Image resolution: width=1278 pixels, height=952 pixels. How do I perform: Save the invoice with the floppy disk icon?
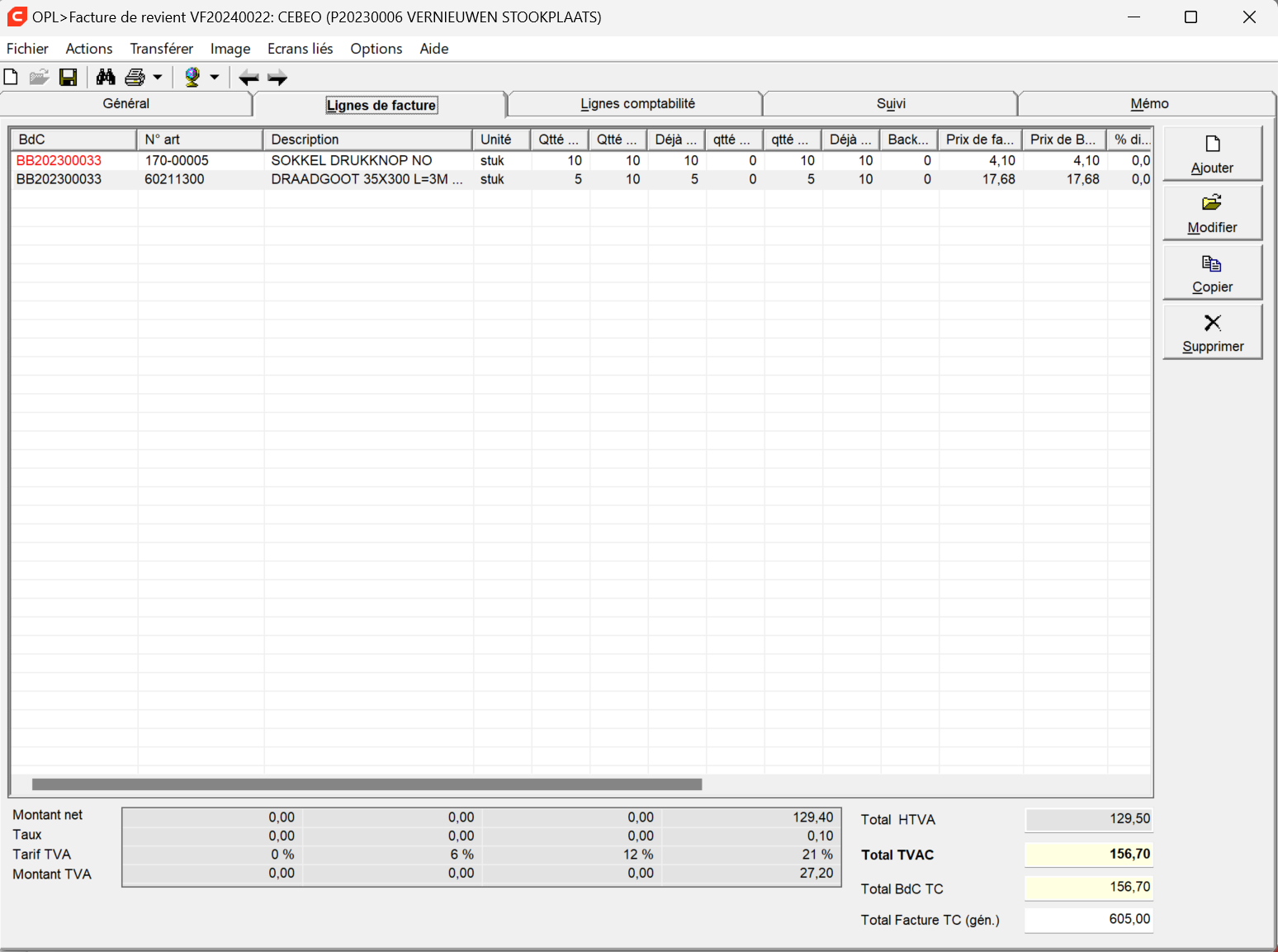pos(69,78)
